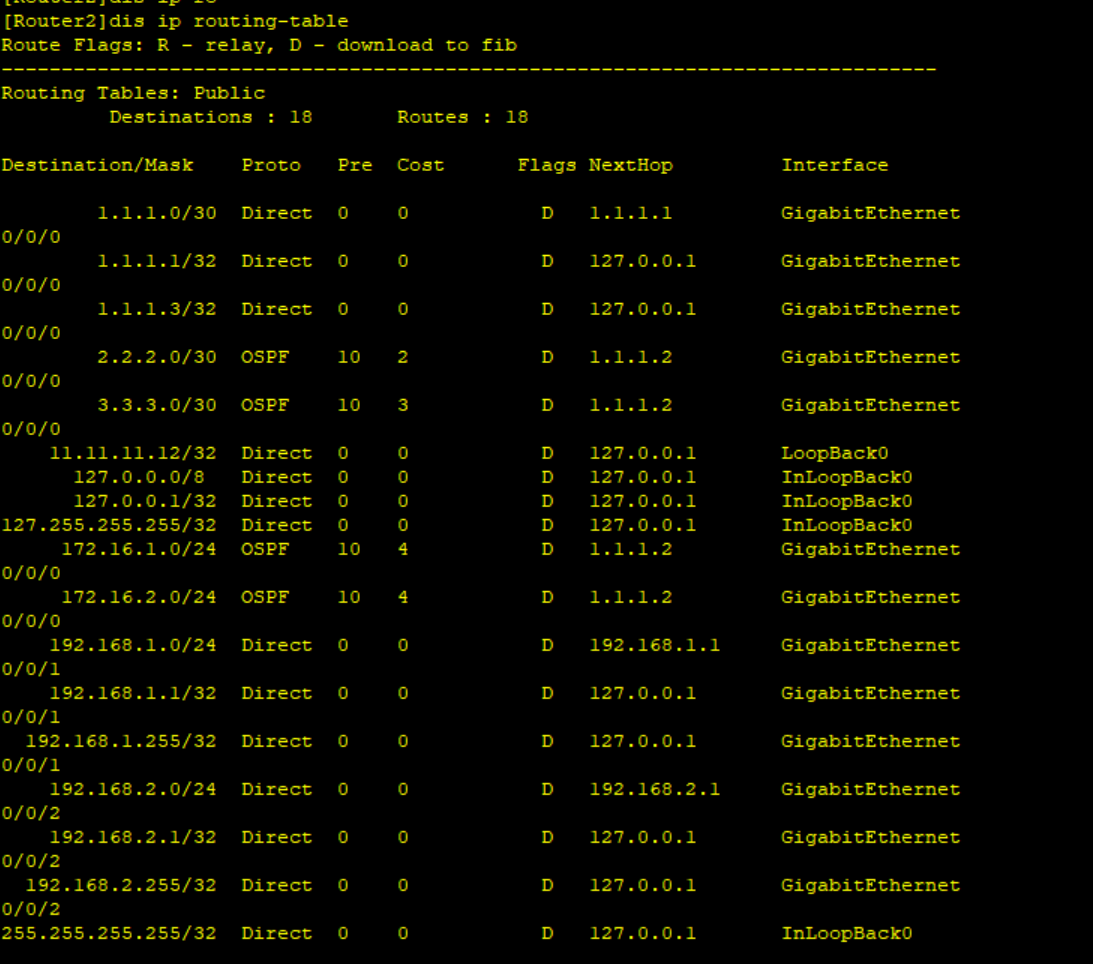Image resolution: width=1093 pixels, height=964 pixels.
Task: Click the 192.168.1.1 next hop address
Action: (x=654, y=645)
